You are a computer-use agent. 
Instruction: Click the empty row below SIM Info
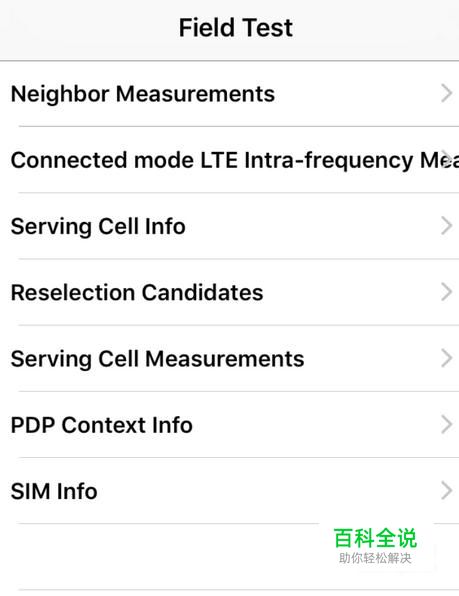pyautogui.click(x=160, y=556)
